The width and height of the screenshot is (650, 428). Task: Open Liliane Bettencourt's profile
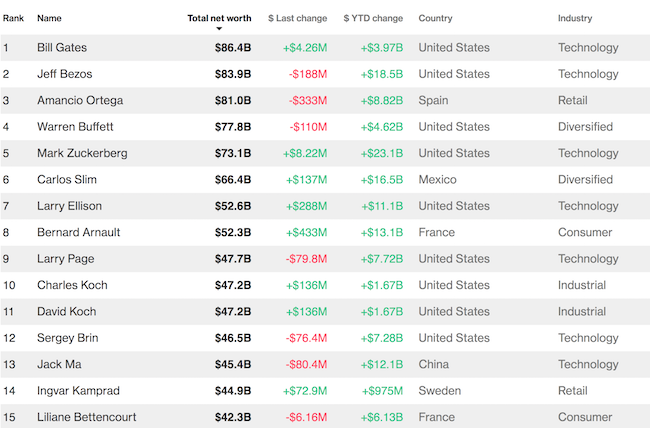87,417
